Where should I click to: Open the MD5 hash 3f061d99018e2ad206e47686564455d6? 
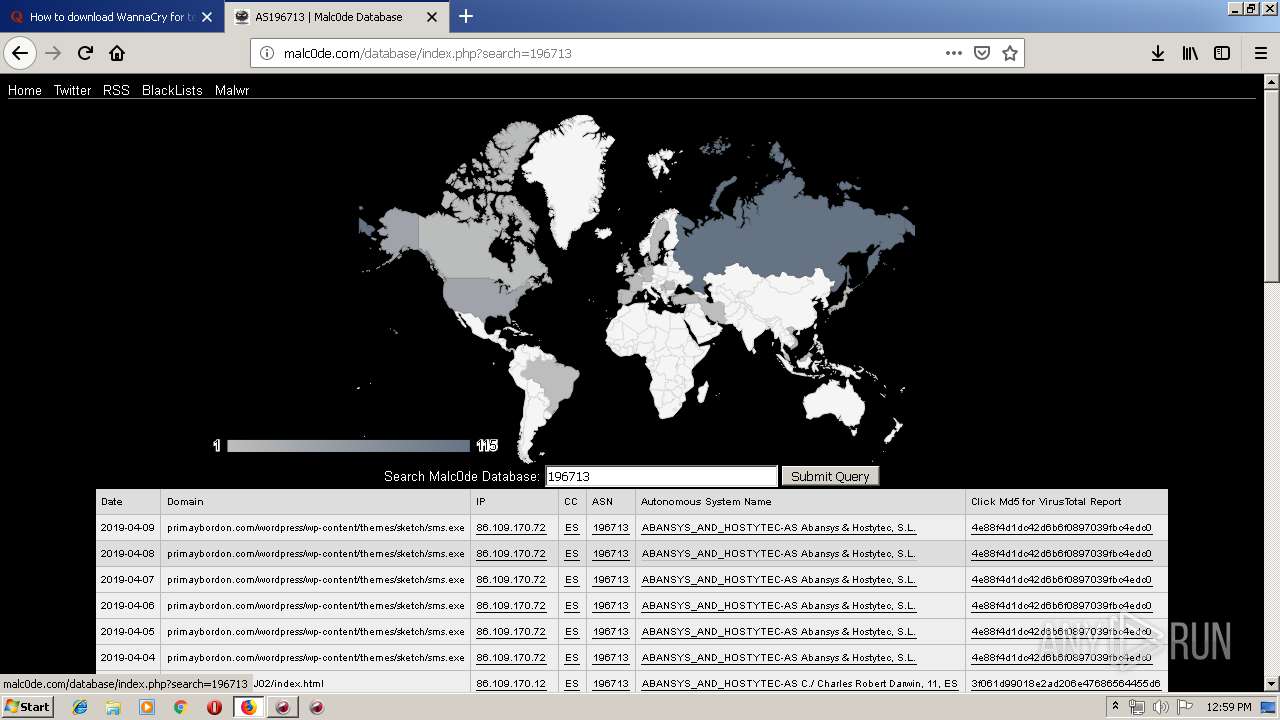1066,684
